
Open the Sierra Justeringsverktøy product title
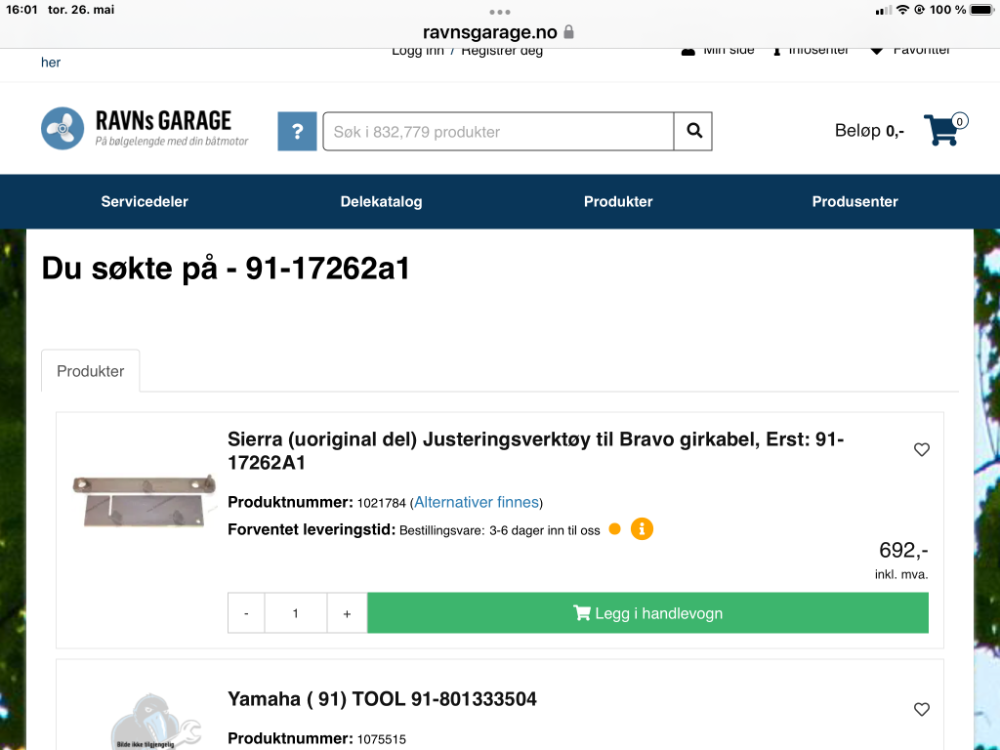coord(536,451)
